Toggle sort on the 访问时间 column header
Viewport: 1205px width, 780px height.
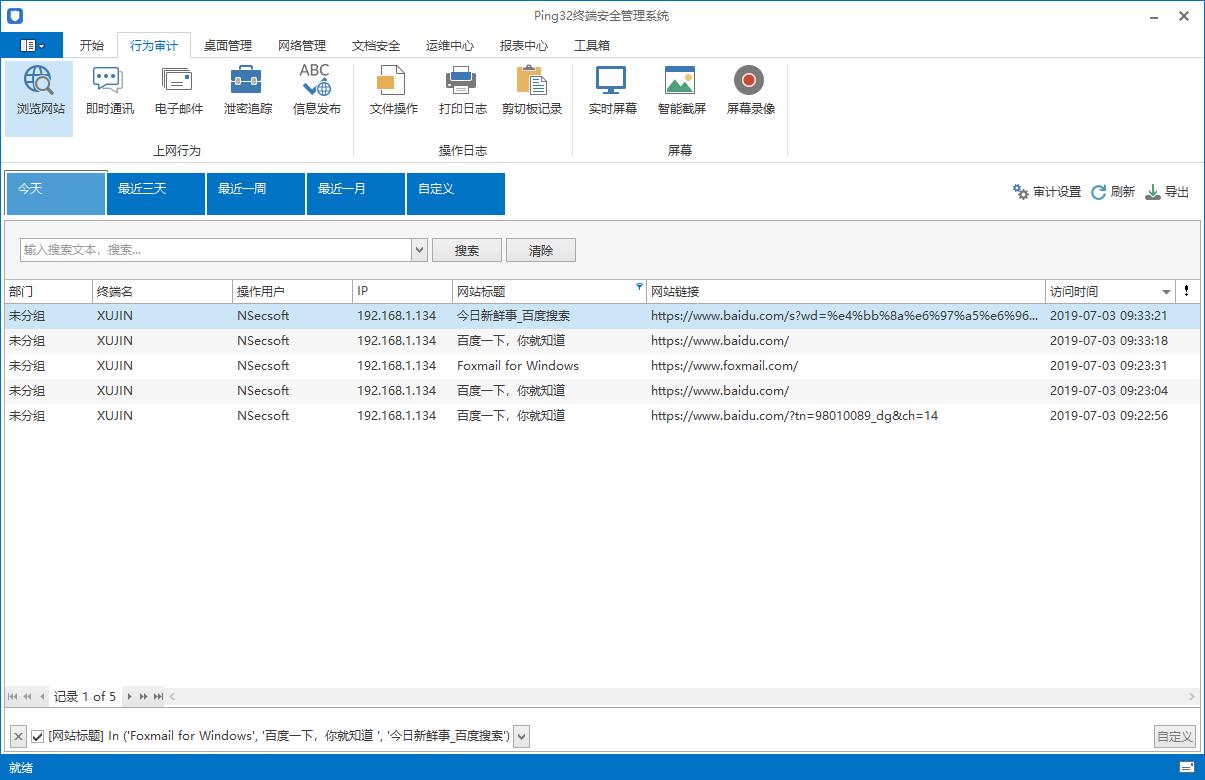(x=1110, y=292)
